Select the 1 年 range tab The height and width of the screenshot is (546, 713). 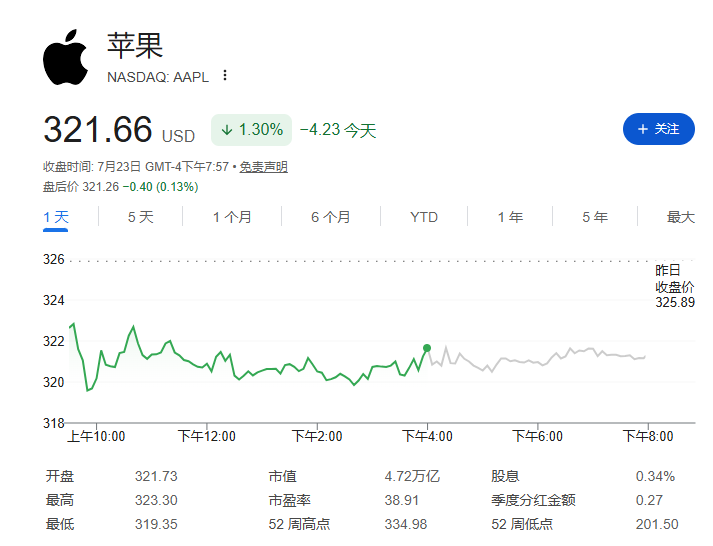click(x=510, y=217)
